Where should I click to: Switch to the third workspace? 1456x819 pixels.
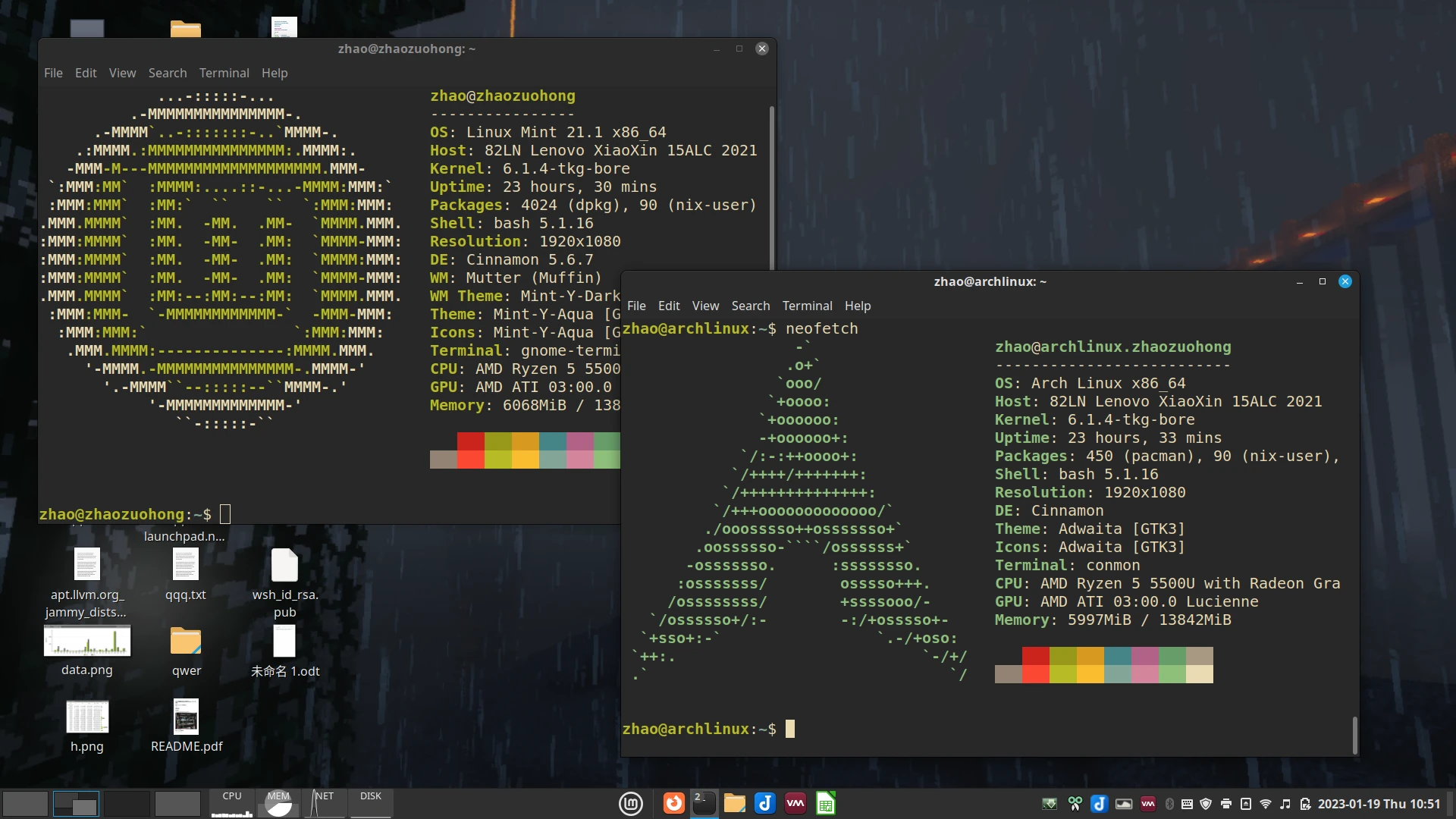[x=127, y=803]
